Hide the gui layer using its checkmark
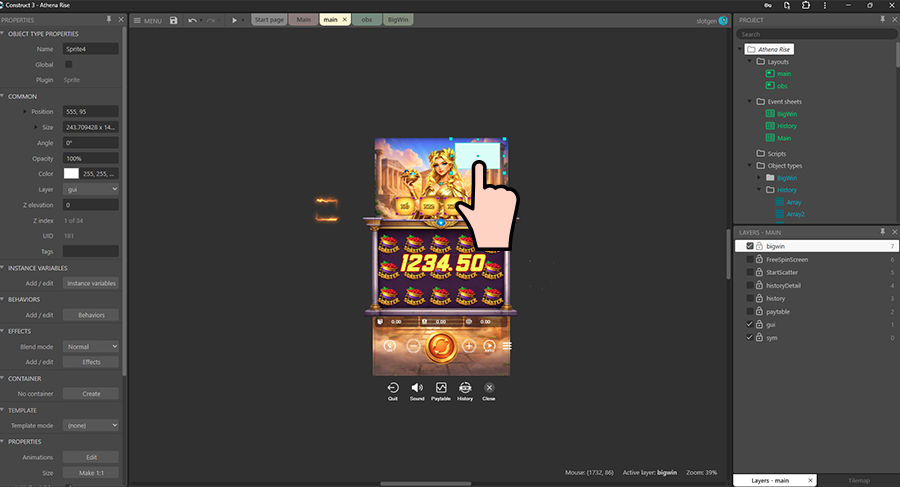Viewport: 900px width, 487px height. point(748,324)
